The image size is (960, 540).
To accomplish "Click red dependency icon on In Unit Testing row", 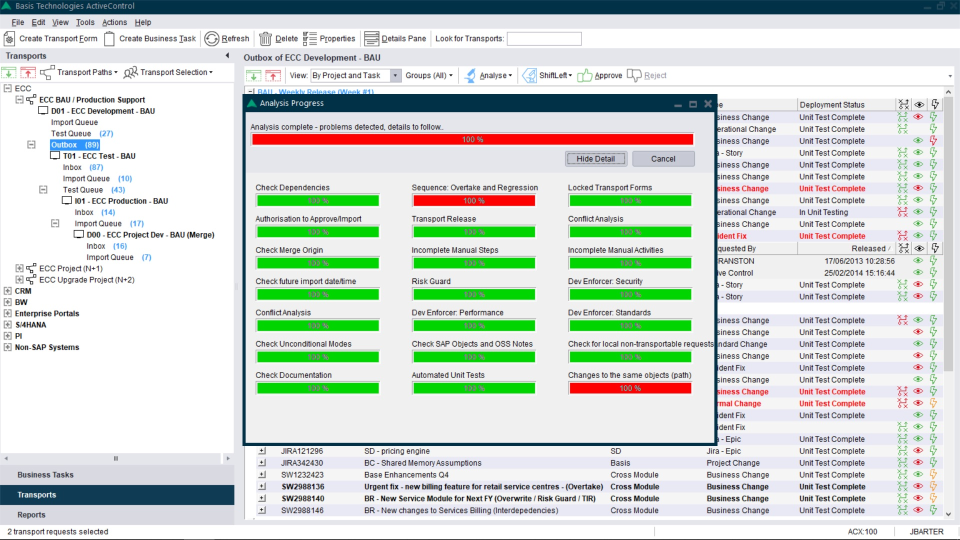I will (x=902, y=212).
